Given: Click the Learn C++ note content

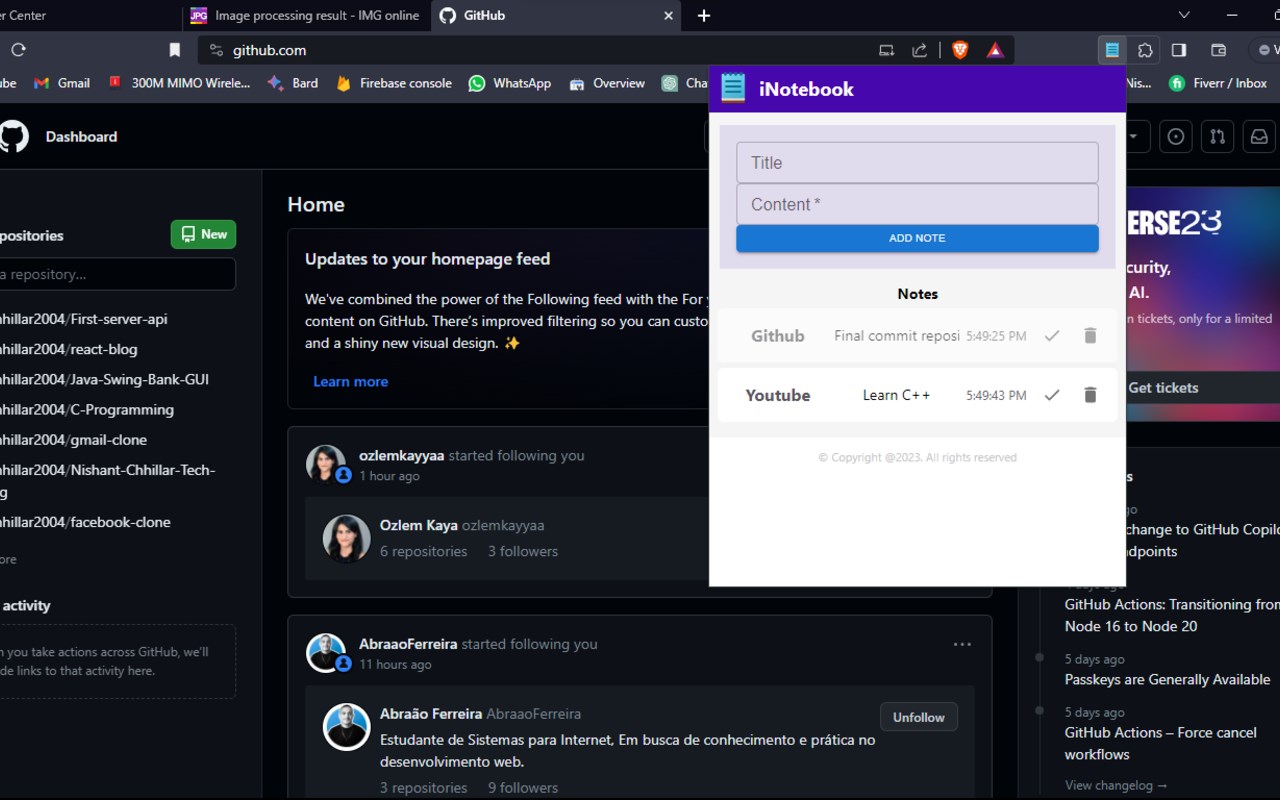Looking at the screenshot, I should coord(896,395).
